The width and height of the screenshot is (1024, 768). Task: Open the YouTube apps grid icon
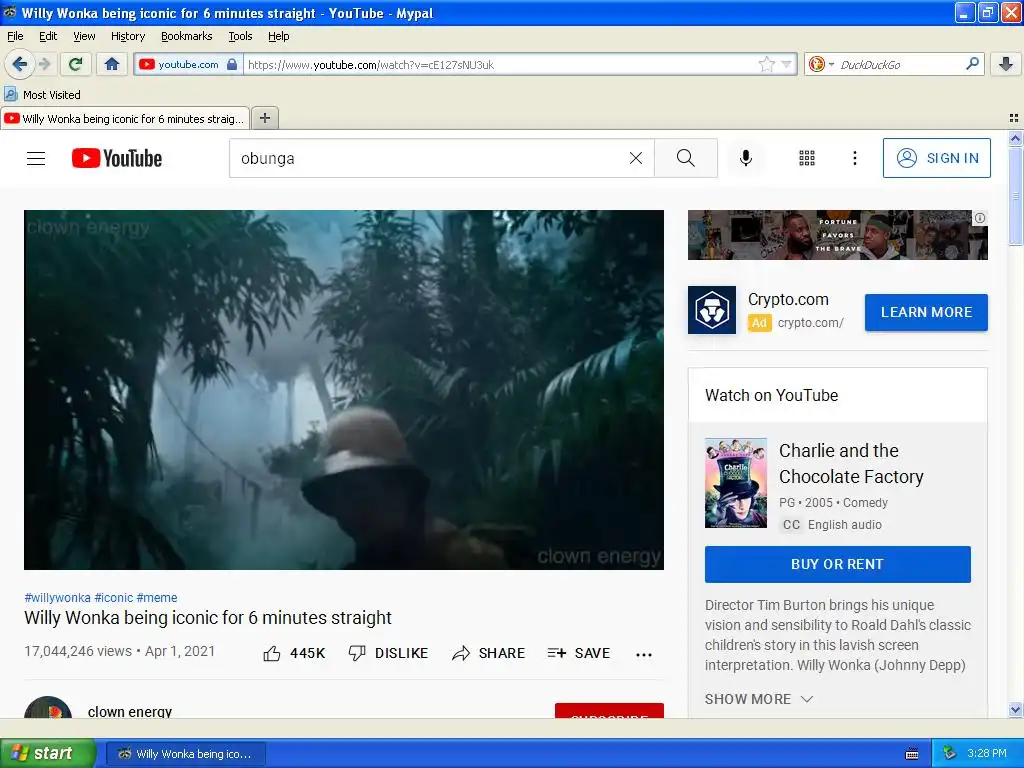tap(807, 158)
